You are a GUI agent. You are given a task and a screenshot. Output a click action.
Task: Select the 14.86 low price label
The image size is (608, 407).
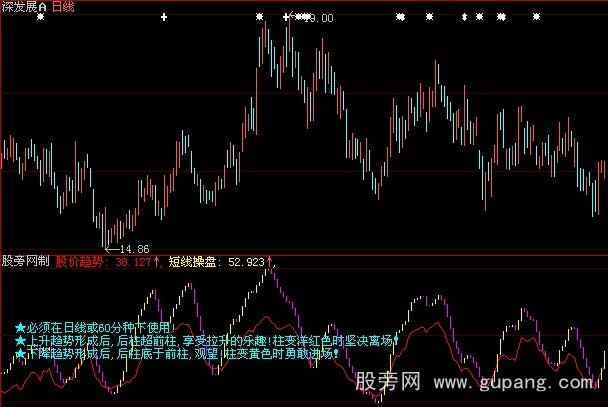click(x=134, y=248)
